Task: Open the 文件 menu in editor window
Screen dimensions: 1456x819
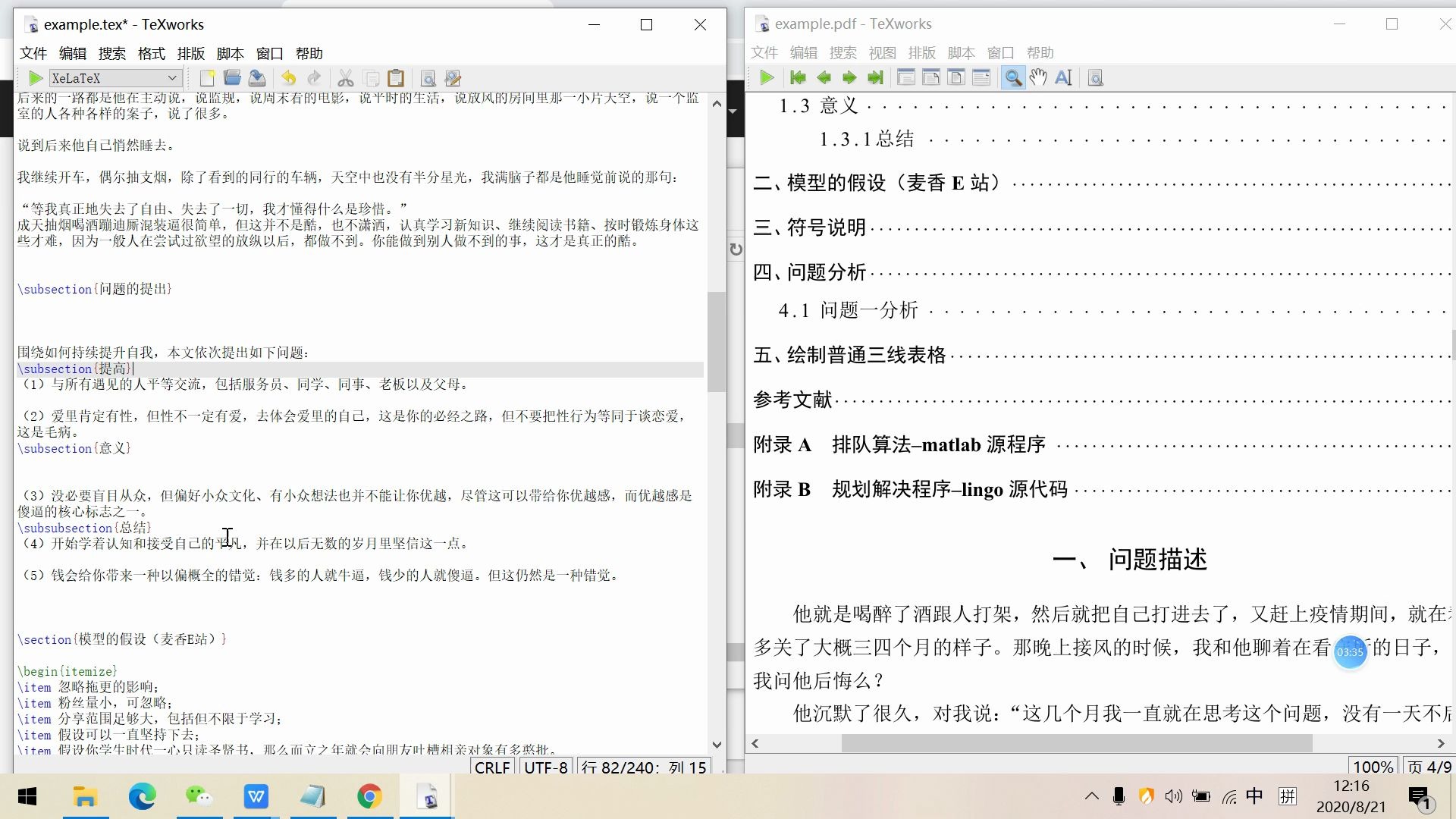Action: [x=33, y=53]
